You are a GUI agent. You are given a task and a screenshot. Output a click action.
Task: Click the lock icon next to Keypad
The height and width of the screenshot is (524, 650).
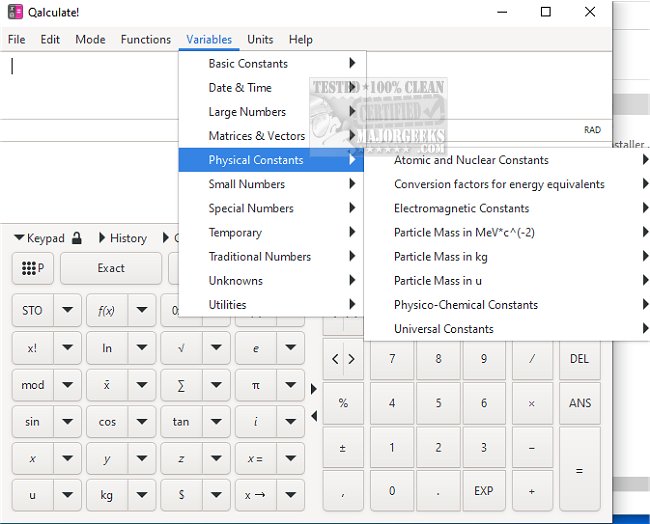pyautogui.click(x=76, y=238)
